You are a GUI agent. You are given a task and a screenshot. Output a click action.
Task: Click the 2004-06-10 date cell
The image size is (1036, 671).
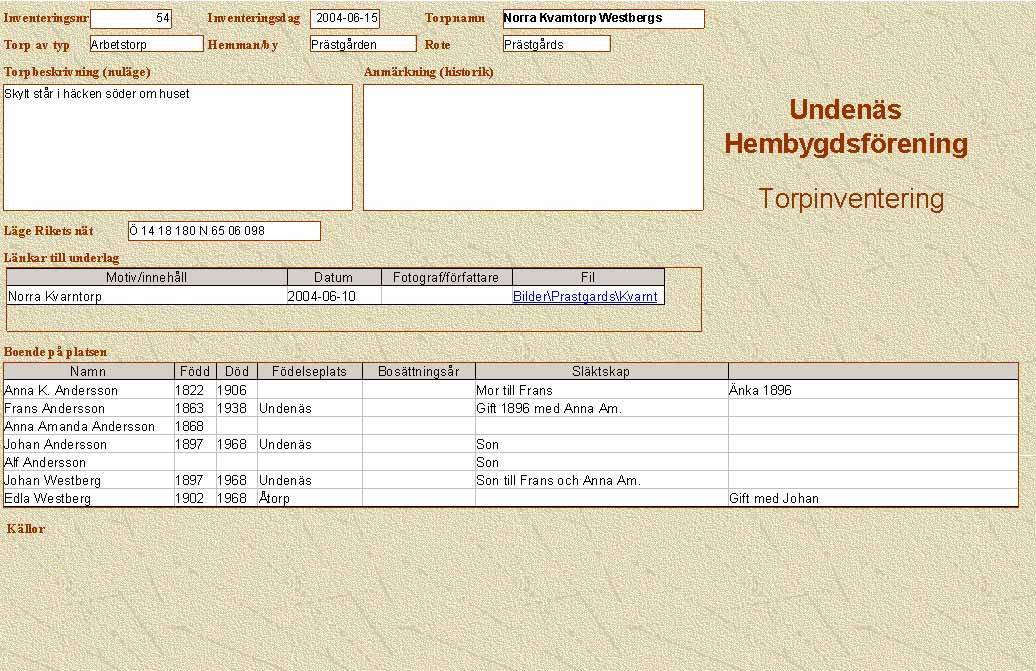tap(334, 297)
